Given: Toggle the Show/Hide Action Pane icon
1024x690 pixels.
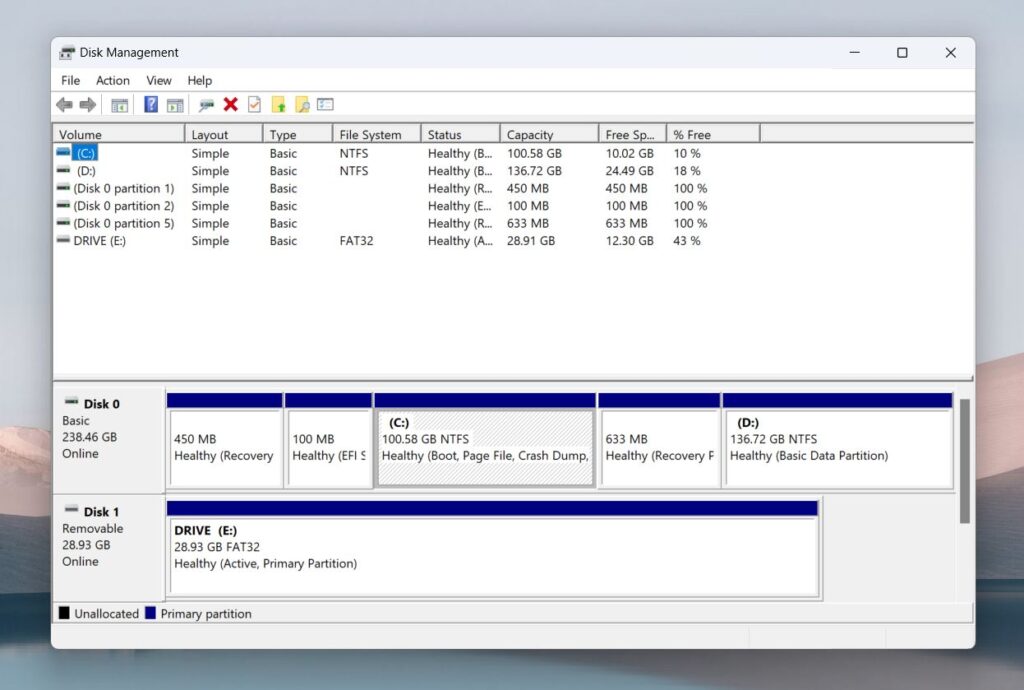Looking at the screenshot, I should [174, 104].
